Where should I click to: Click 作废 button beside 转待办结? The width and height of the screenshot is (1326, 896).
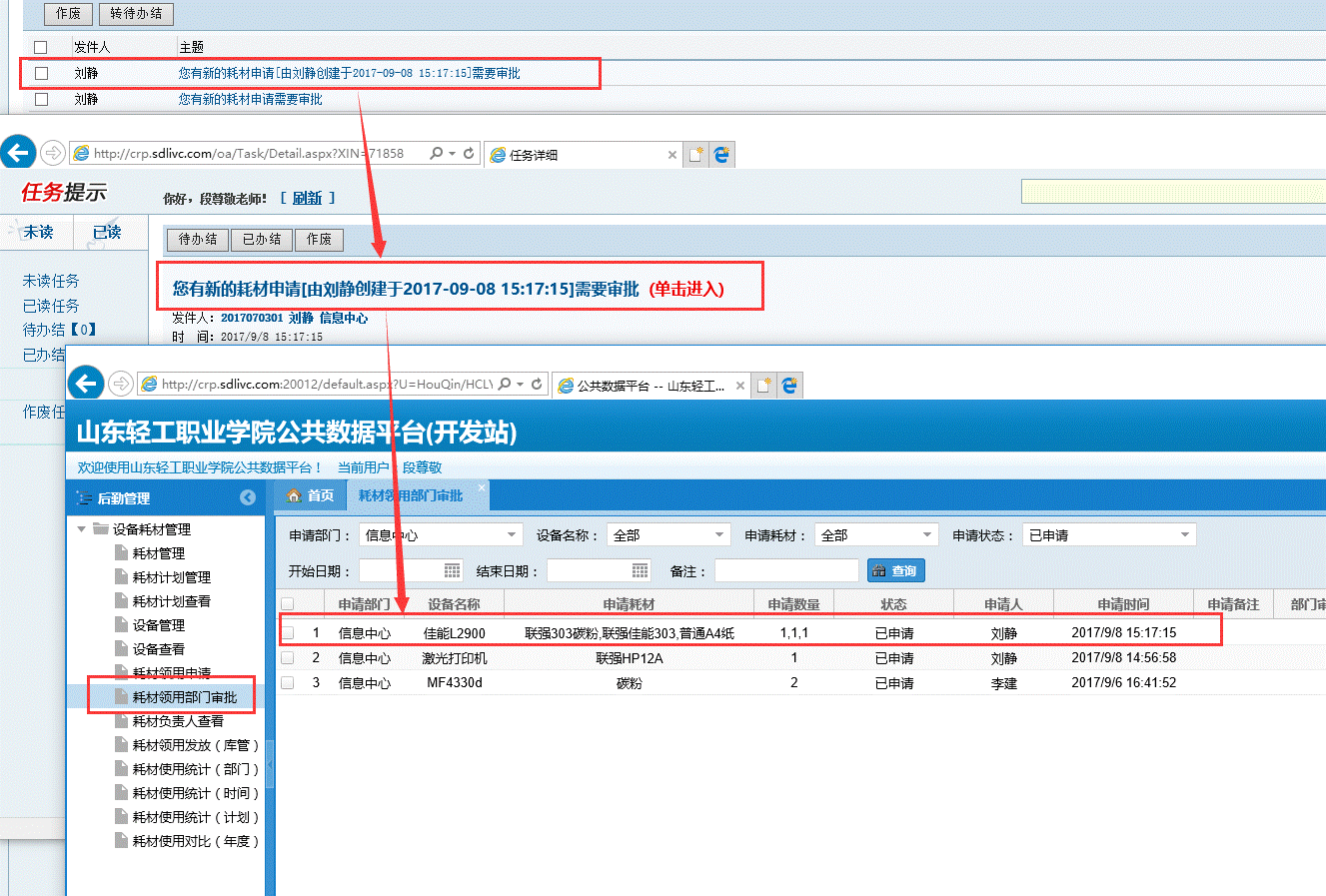tap(68, 13)
